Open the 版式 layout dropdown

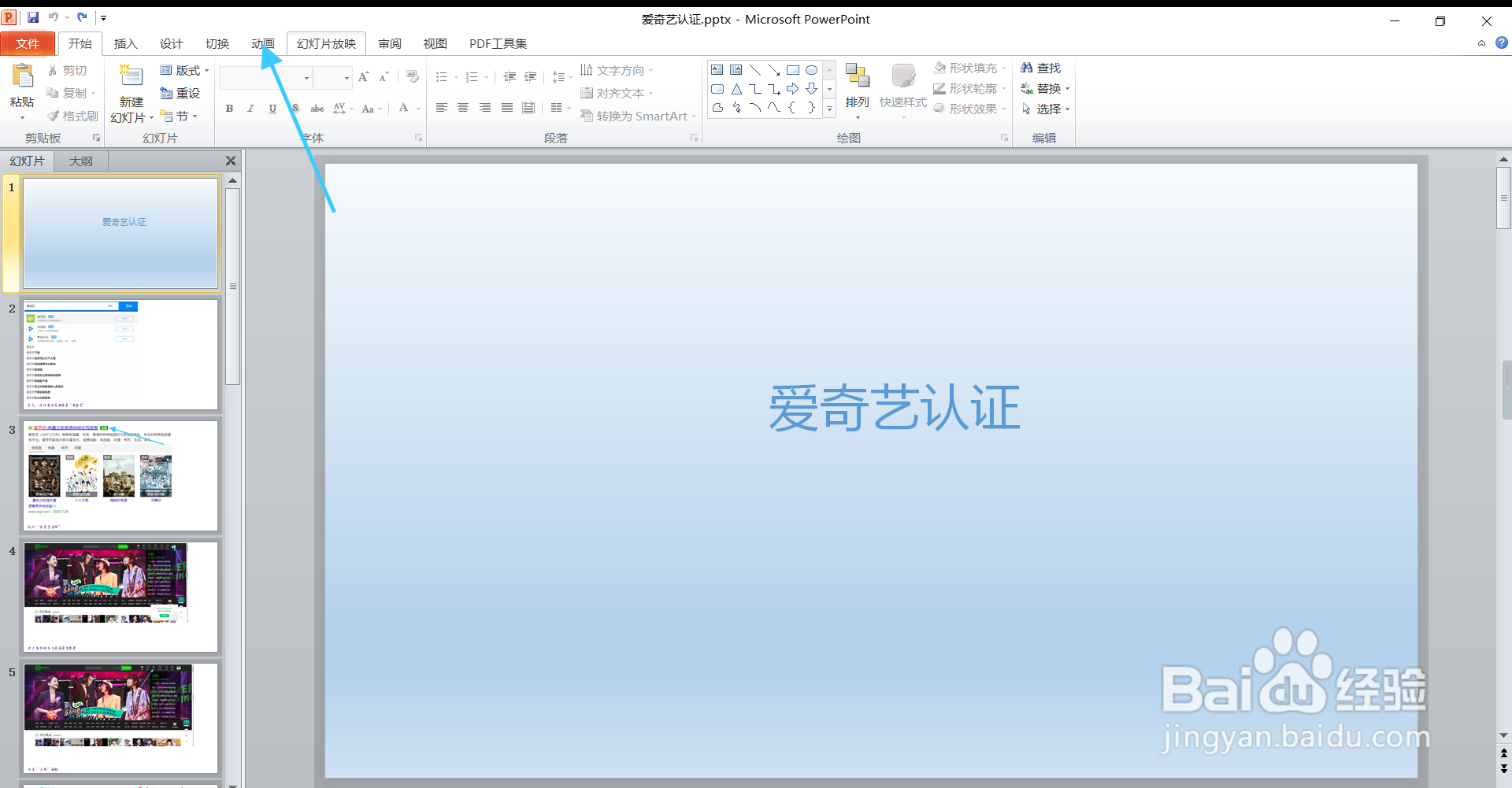[x=184, y=71]
